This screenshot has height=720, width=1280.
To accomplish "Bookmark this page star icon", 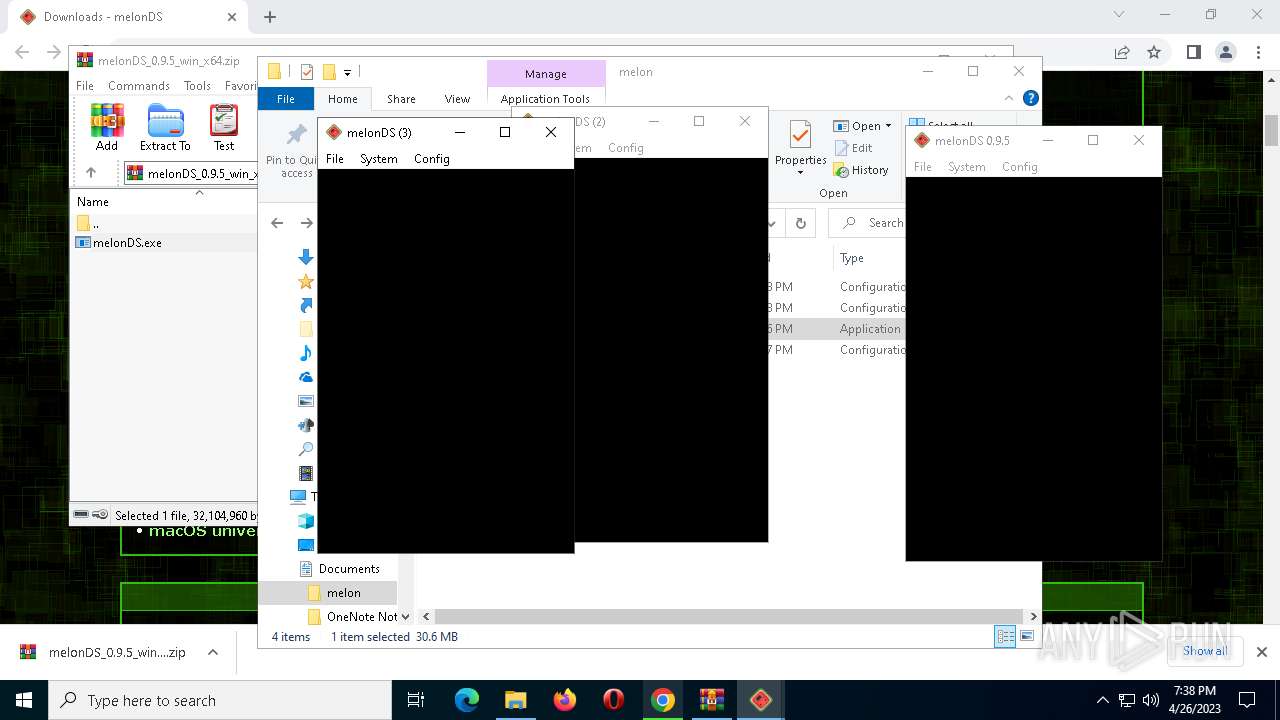I will pyautogui.click(x=1154, y=52).
